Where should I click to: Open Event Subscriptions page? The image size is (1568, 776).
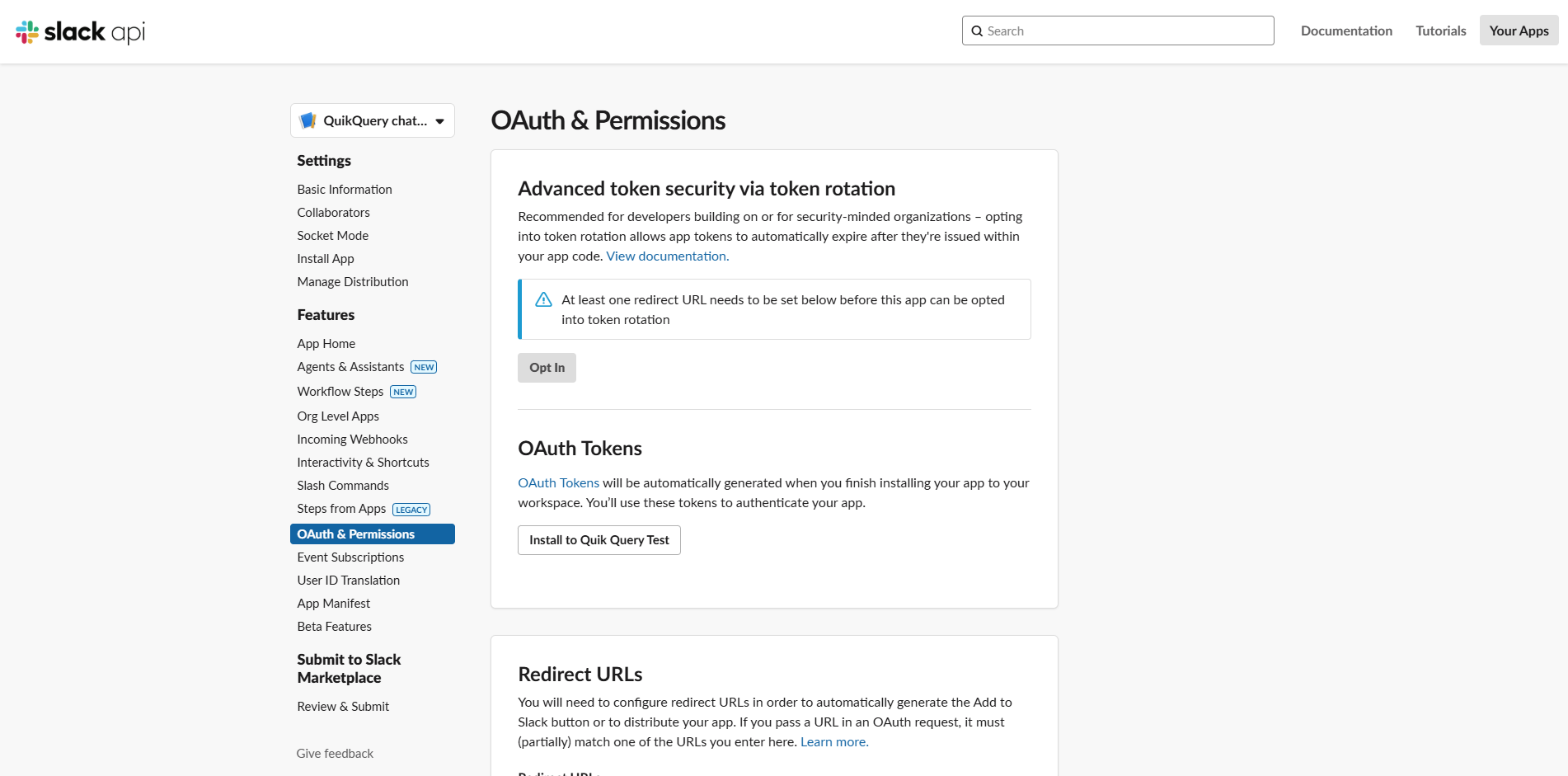(x=350, y=557)
